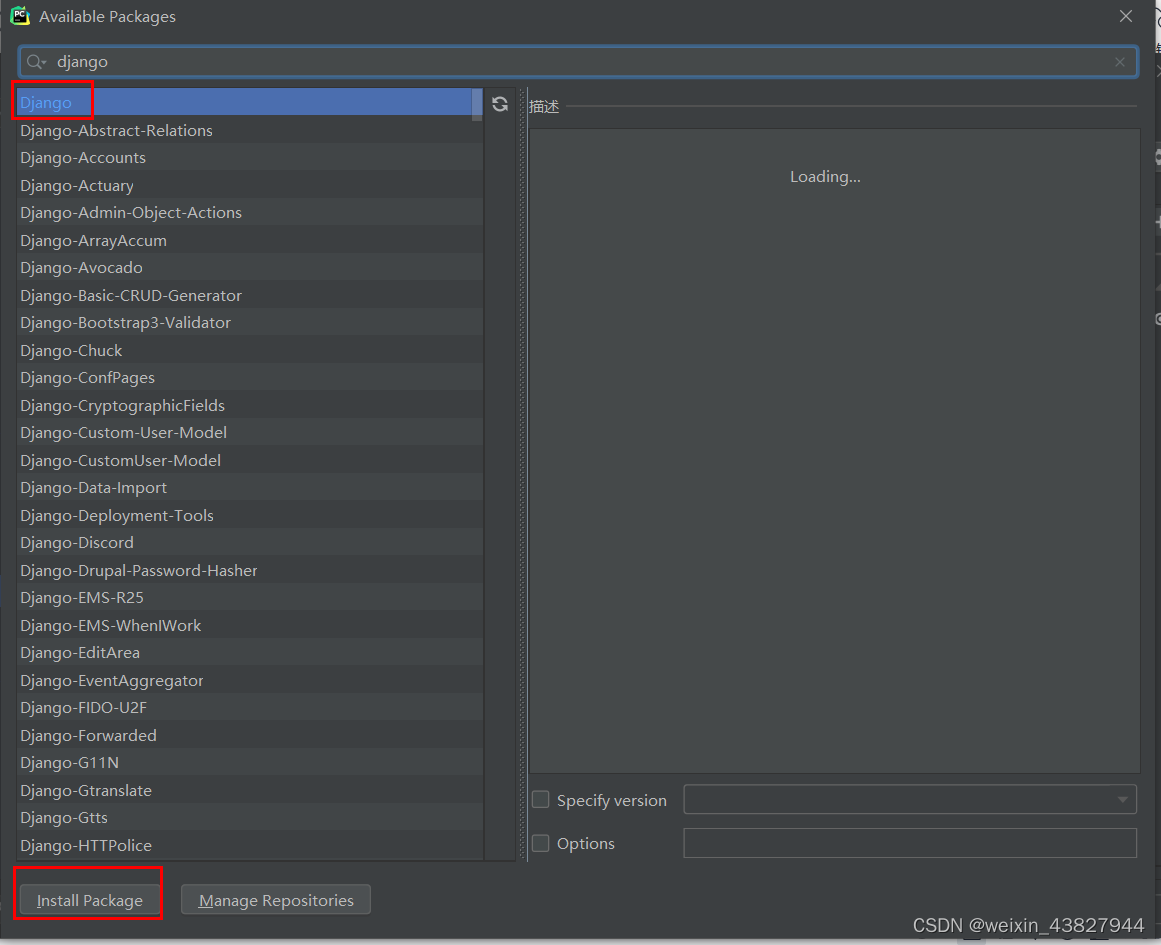The height and width of the screenshot is (945, 1161).
Task: Select Django-Avocado package
Action: pos(250,267)
